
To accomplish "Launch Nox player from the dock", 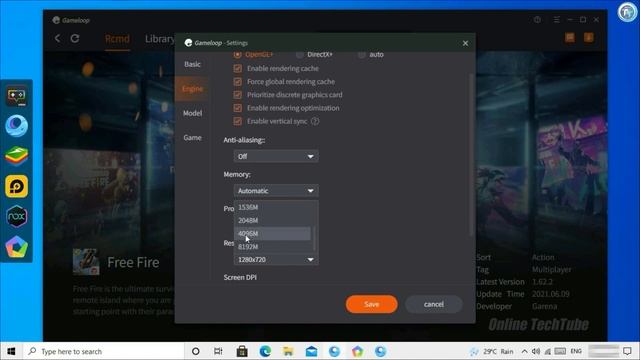I will pos(17,216).
